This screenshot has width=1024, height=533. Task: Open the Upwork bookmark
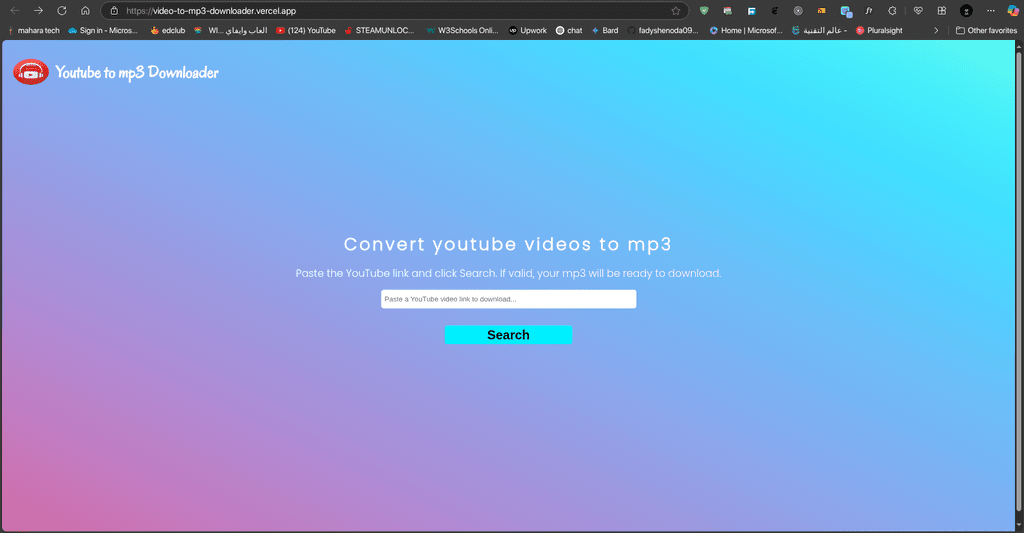pos(528,30)
